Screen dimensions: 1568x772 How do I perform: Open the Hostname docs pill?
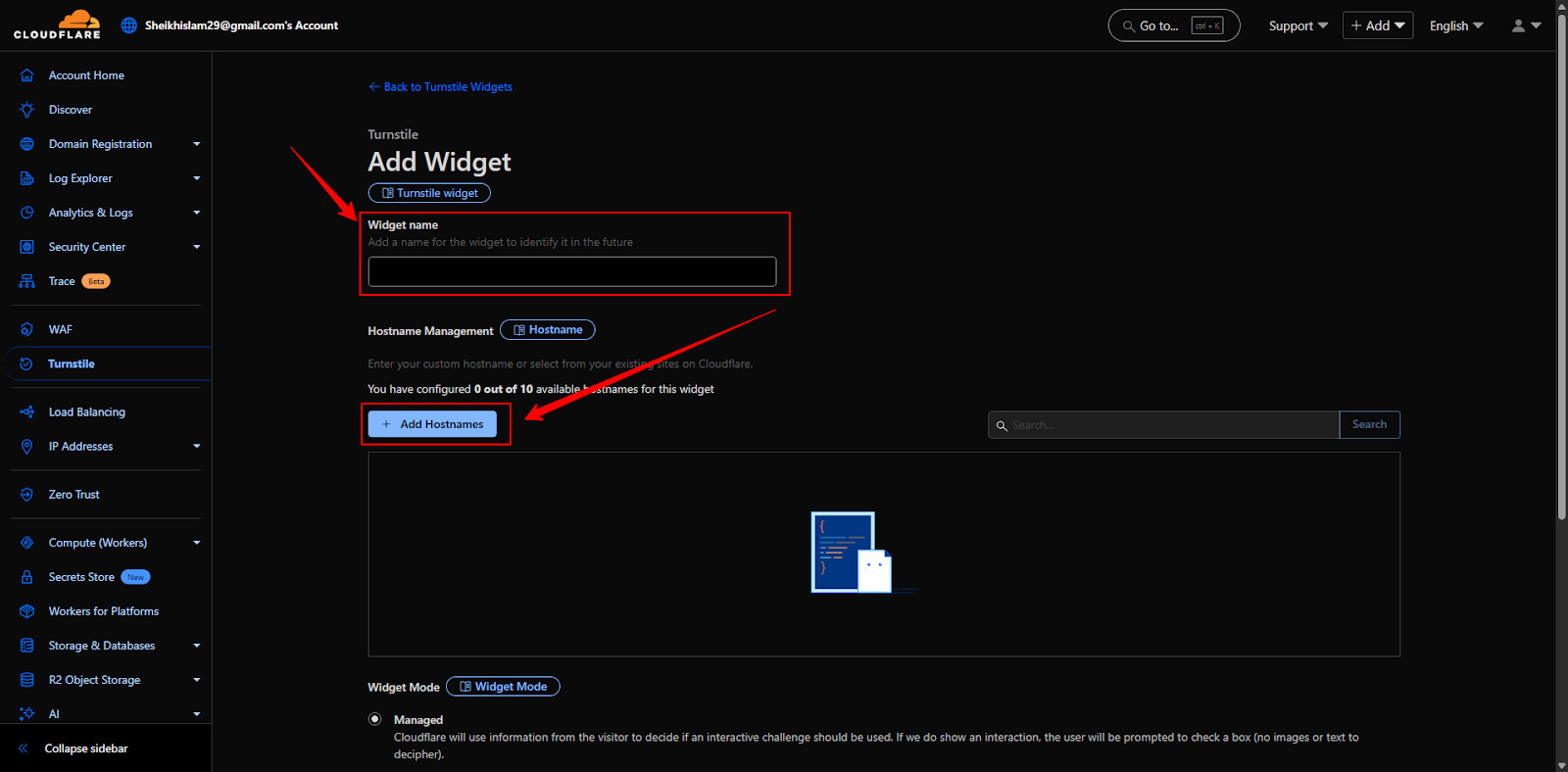548,330
